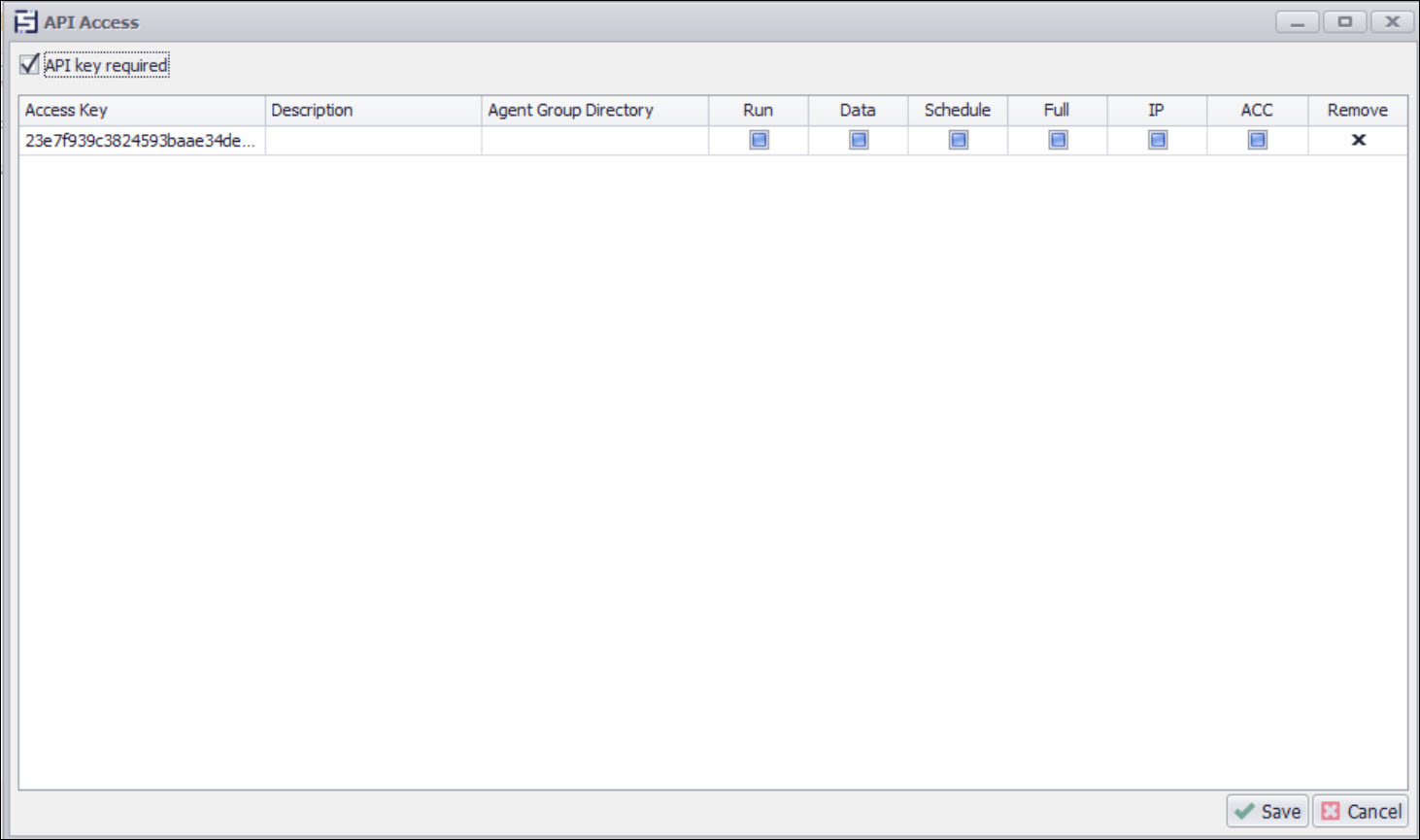Toggle the Schedule permission checkbox
The image size is (1420, 840).
tap(958, 140)
